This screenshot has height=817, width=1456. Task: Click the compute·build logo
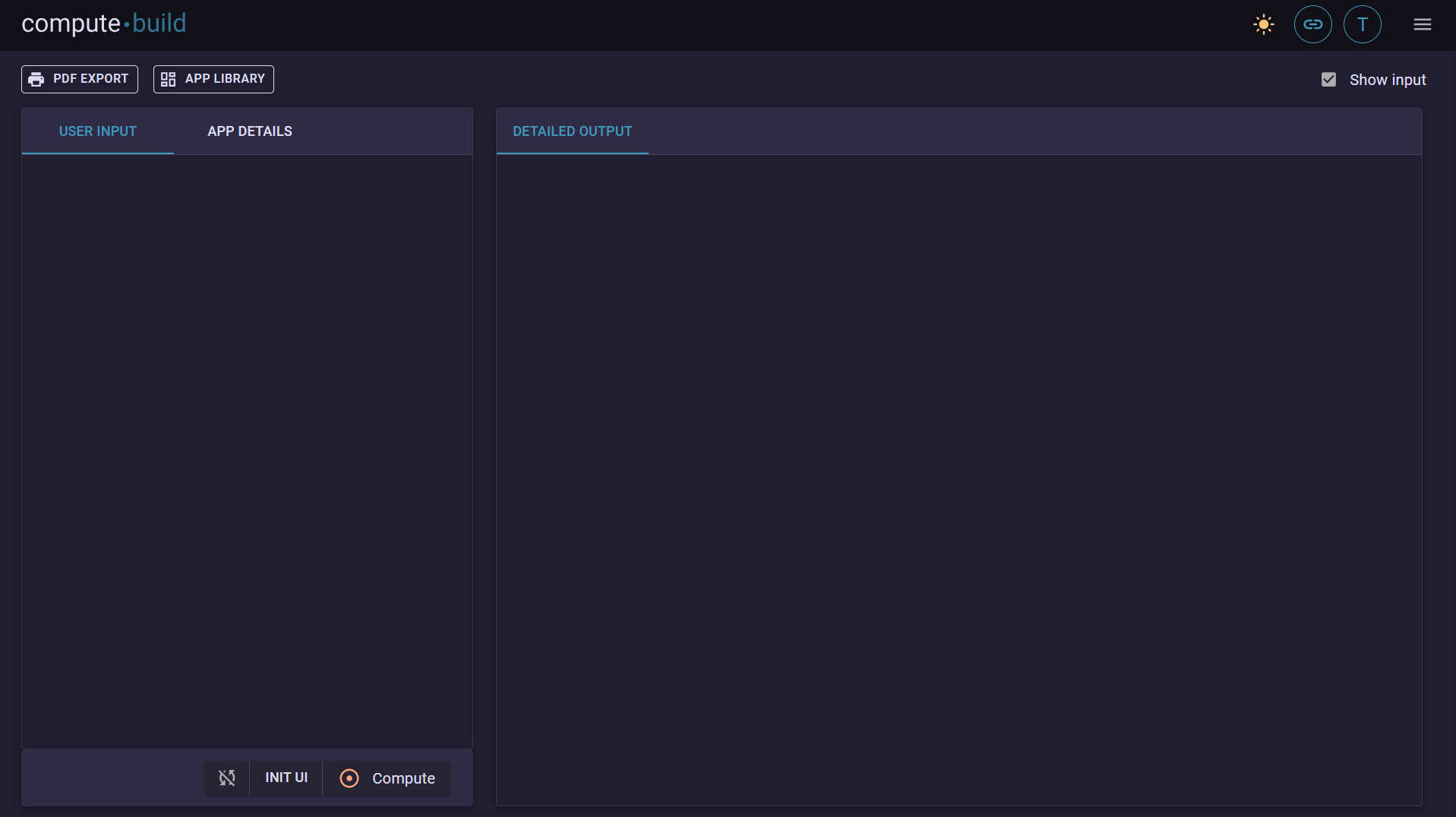pyautogui.click(x=103, y=24)
